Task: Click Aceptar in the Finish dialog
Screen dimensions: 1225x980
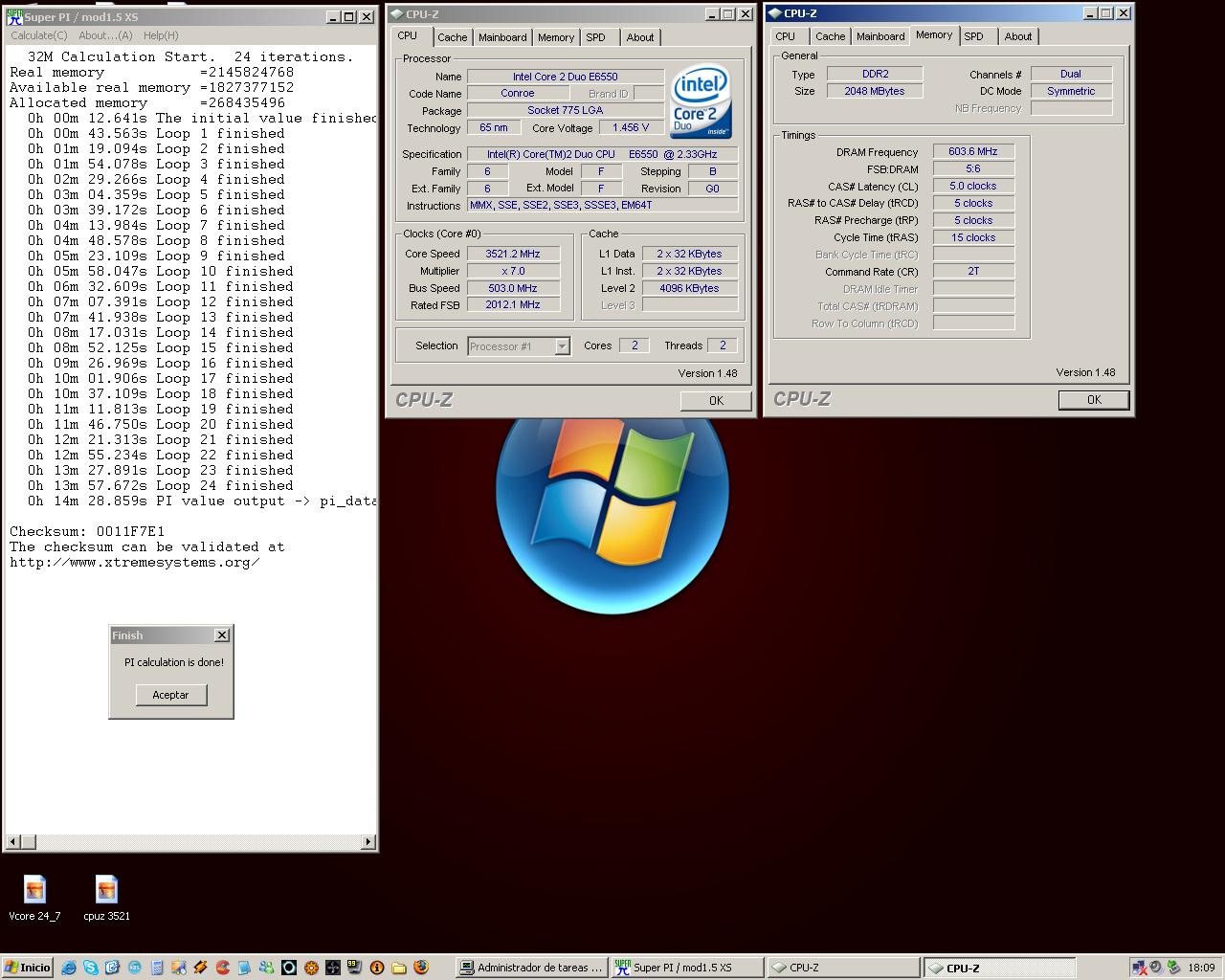Action: click(170, 695)
